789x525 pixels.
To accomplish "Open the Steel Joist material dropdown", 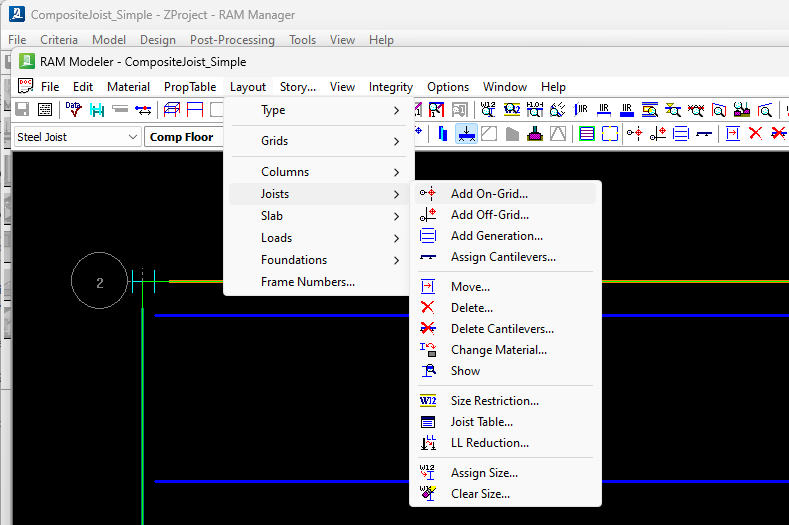I will pyautogui.click(x=133, y=137).
